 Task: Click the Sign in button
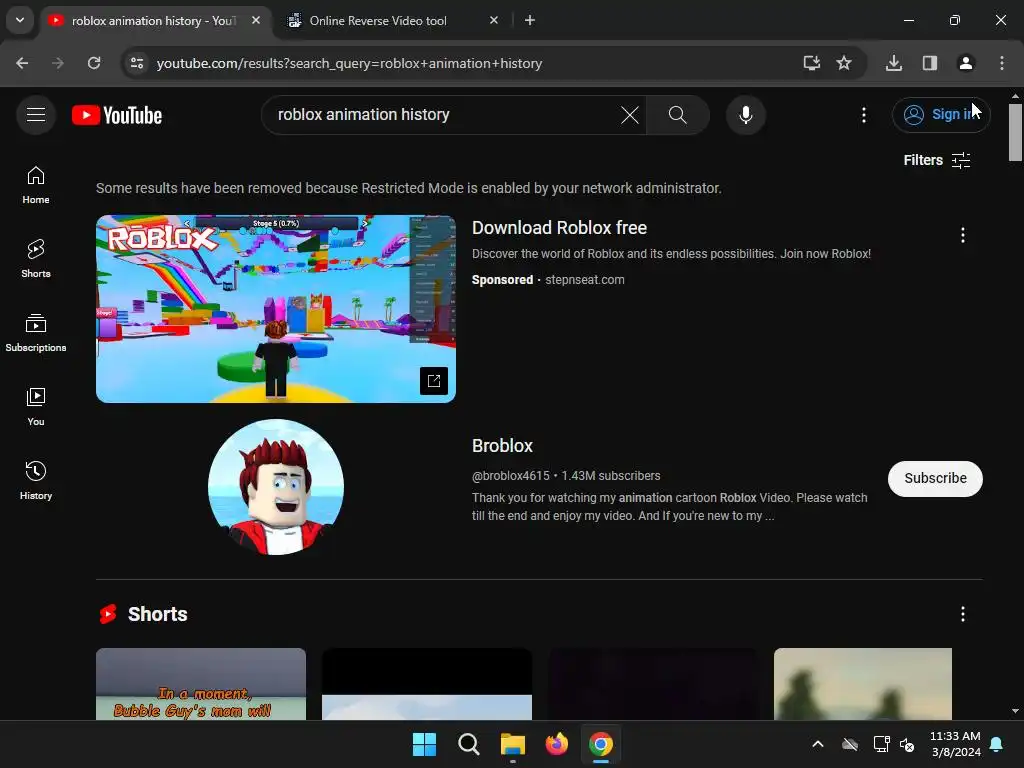click(941, 115)
